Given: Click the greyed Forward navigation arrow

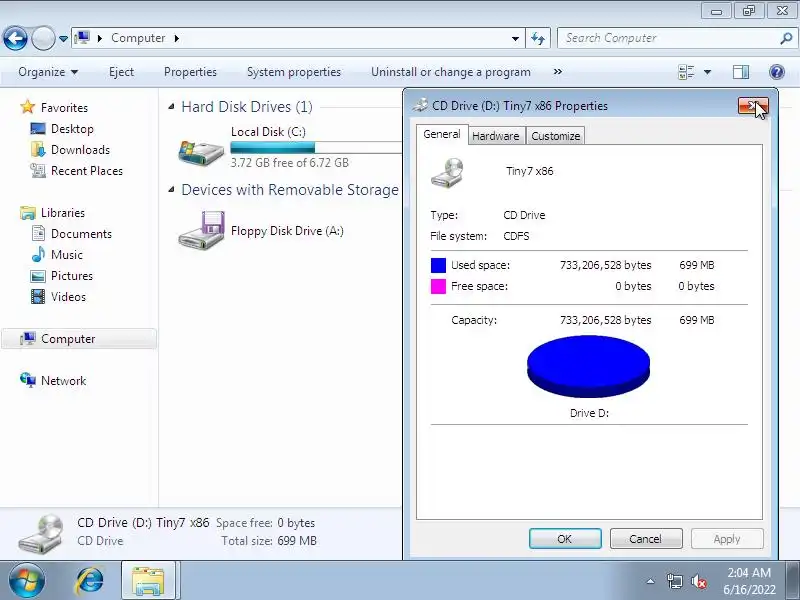Looking at the screenshot, I should coord(43,38).
